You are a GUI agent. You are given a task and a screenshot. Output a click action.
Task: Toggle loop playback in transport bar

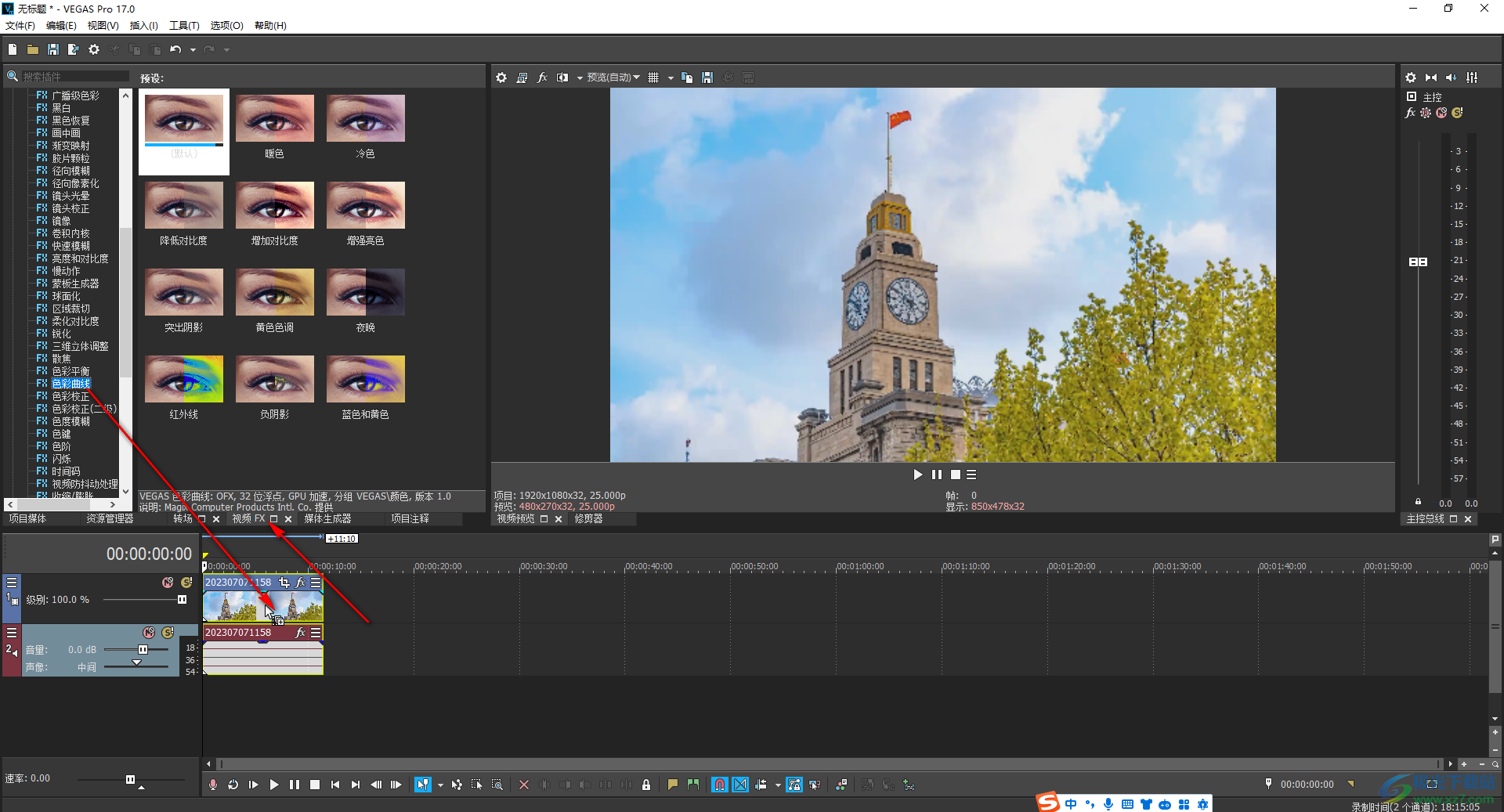coord(233,785)
